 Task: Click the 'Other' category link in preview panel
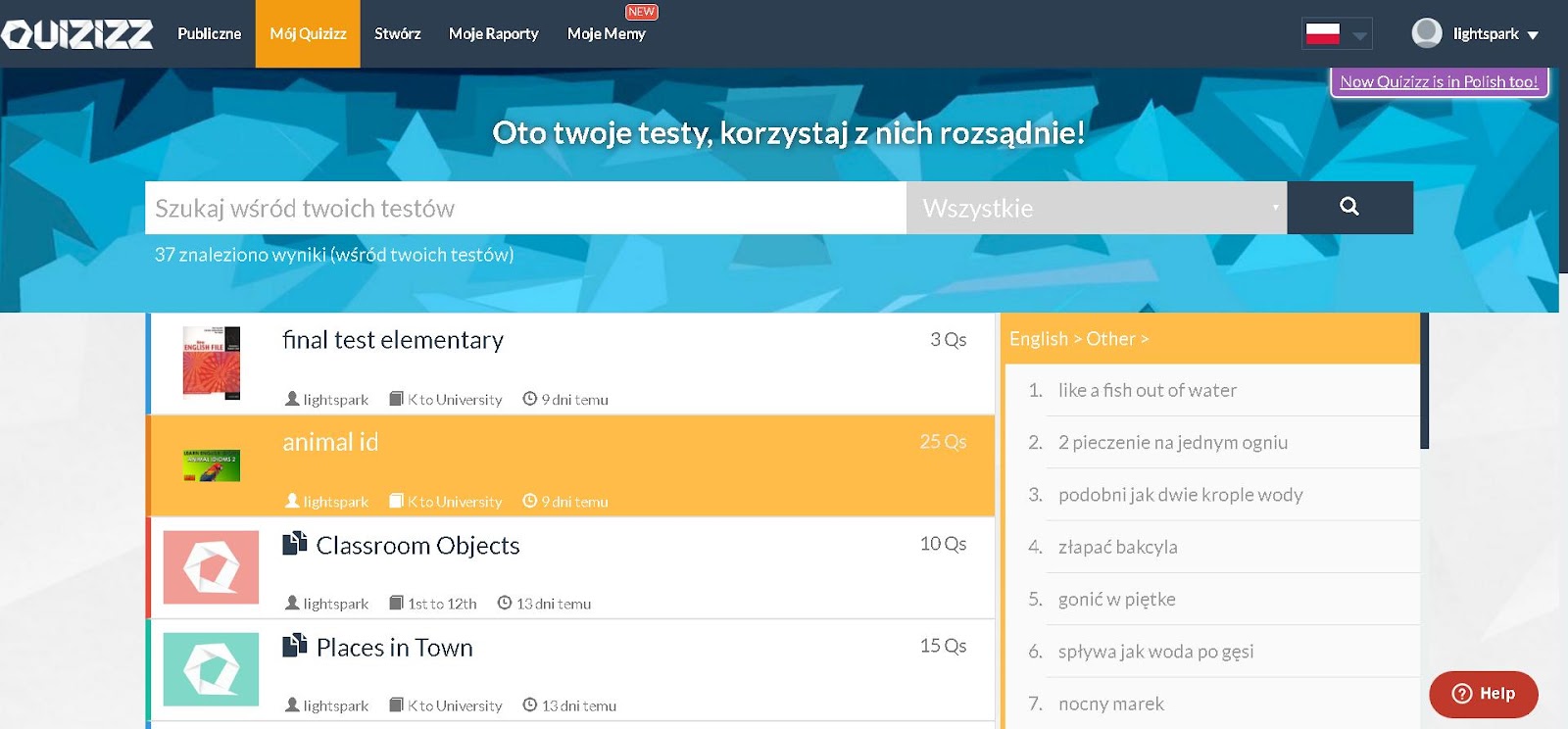pyautogui.click(x=1110, y=339)
